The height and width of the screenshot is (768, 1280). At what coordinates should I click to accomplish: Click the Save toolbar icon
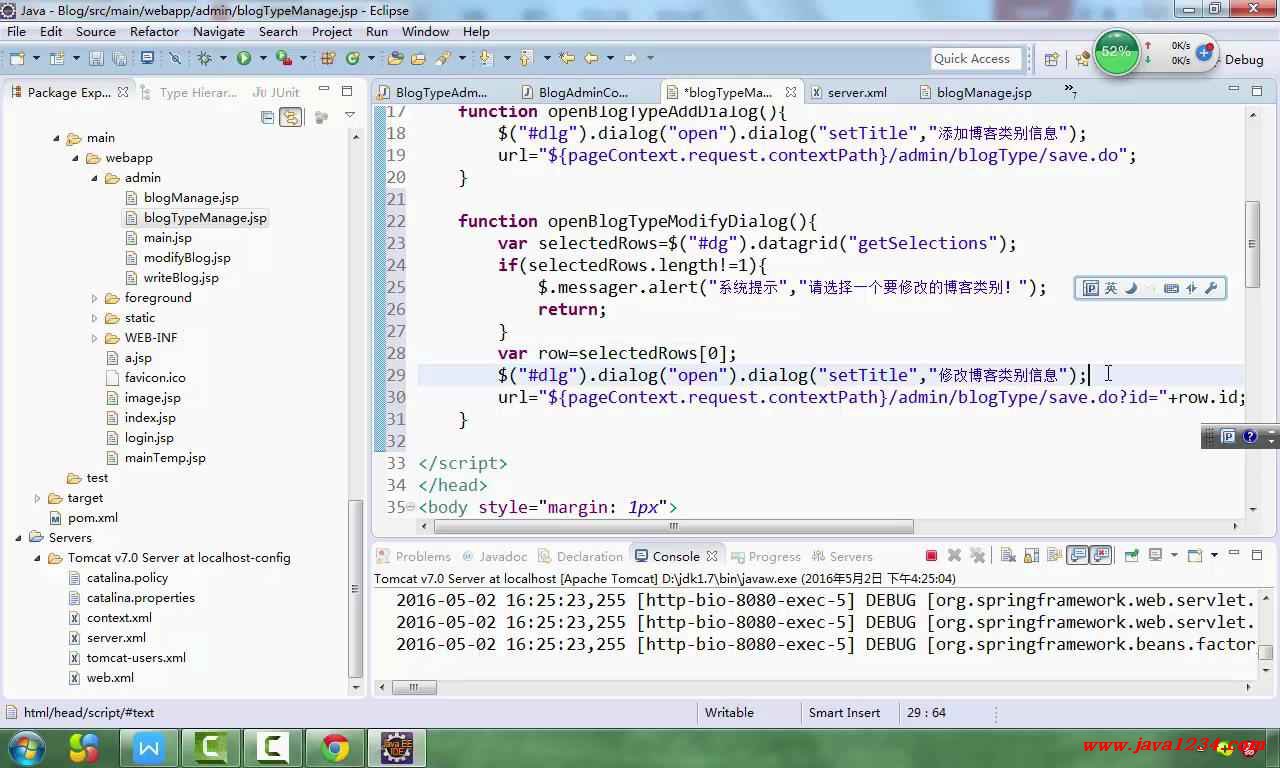pyautogui.click(x=96, y=58)
